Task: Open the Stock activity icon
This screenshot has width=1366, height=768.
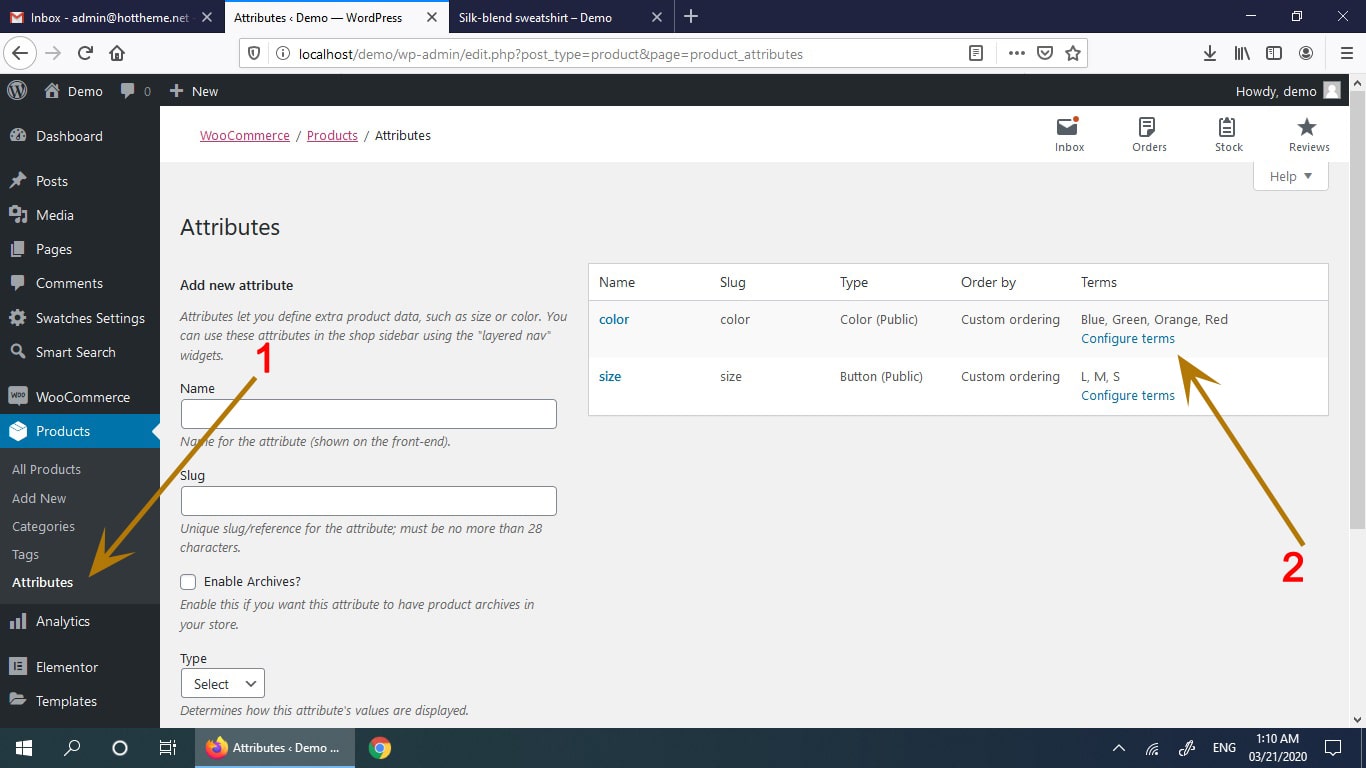Action: 1228,134
